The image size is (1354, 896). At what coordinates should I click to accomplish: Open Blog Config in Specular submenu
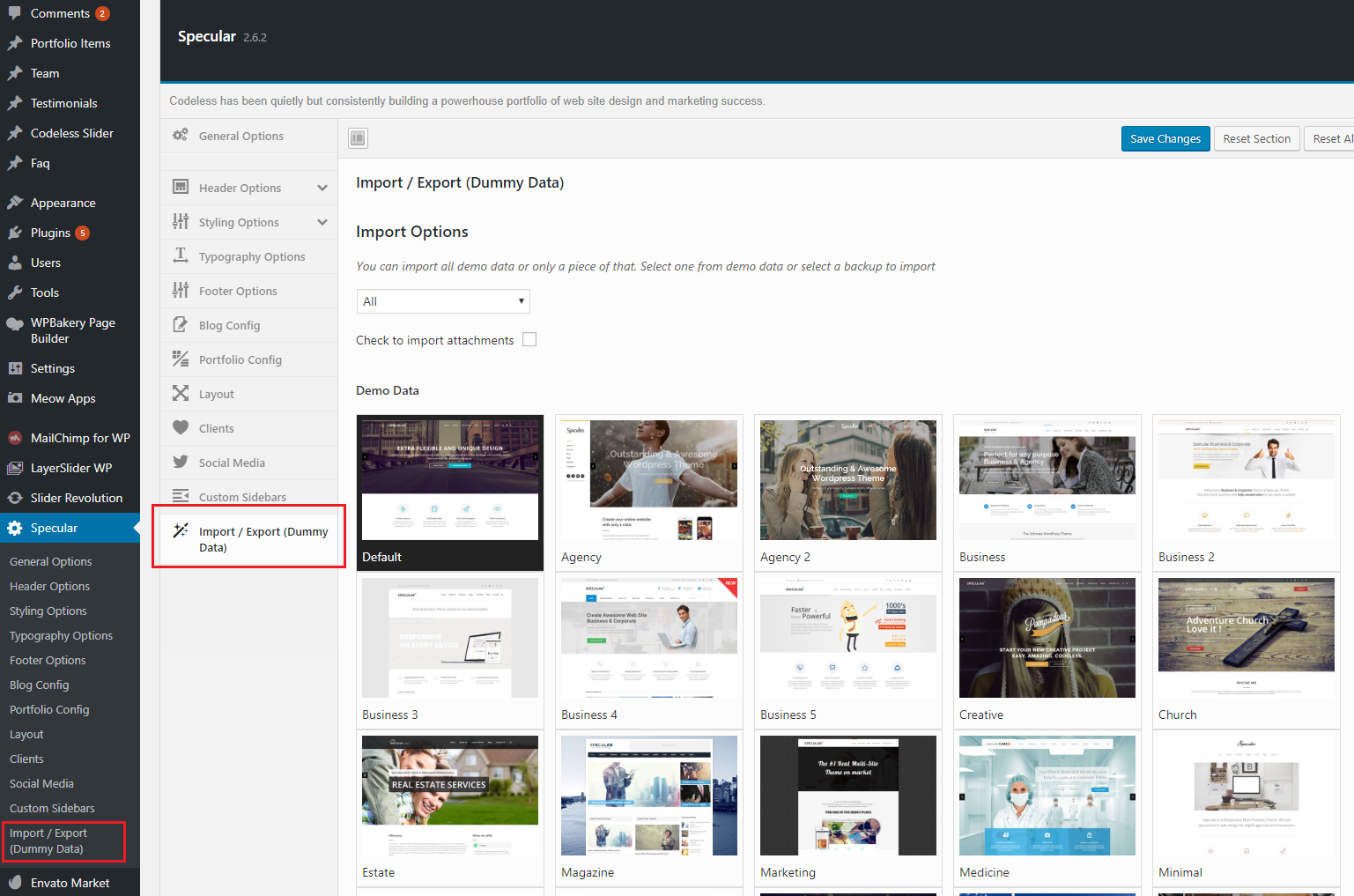pyautogui.click(x=39, y=685)
